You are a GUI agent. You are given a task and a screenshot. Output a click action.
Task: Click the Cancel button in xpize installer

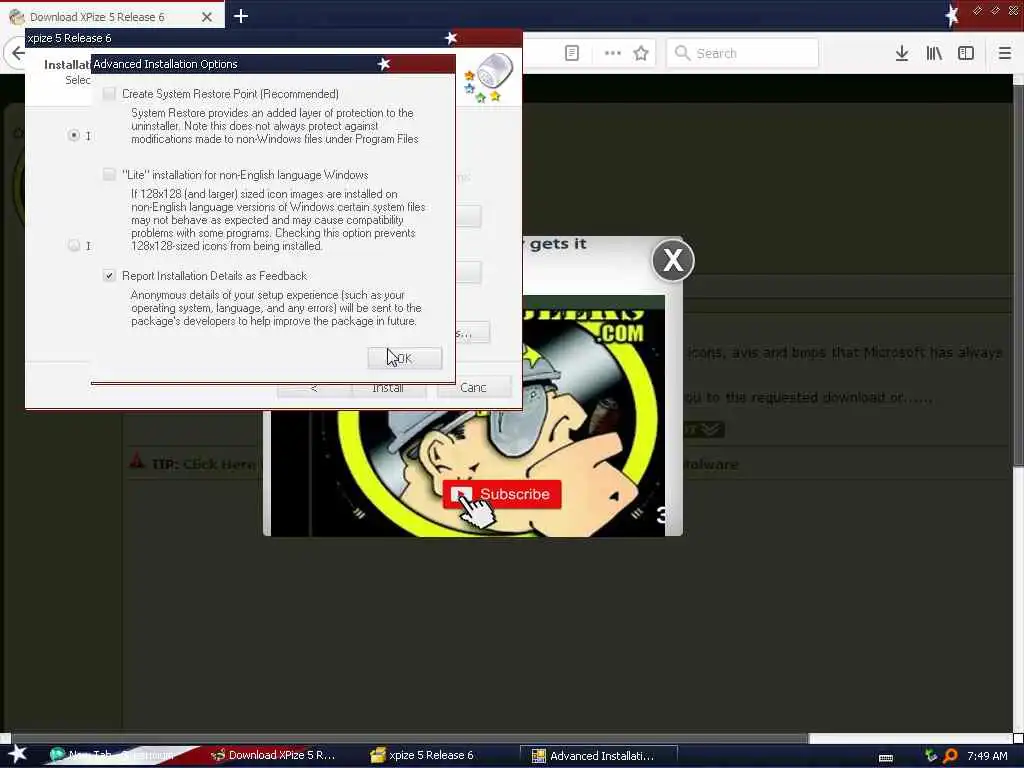point(474,388)
